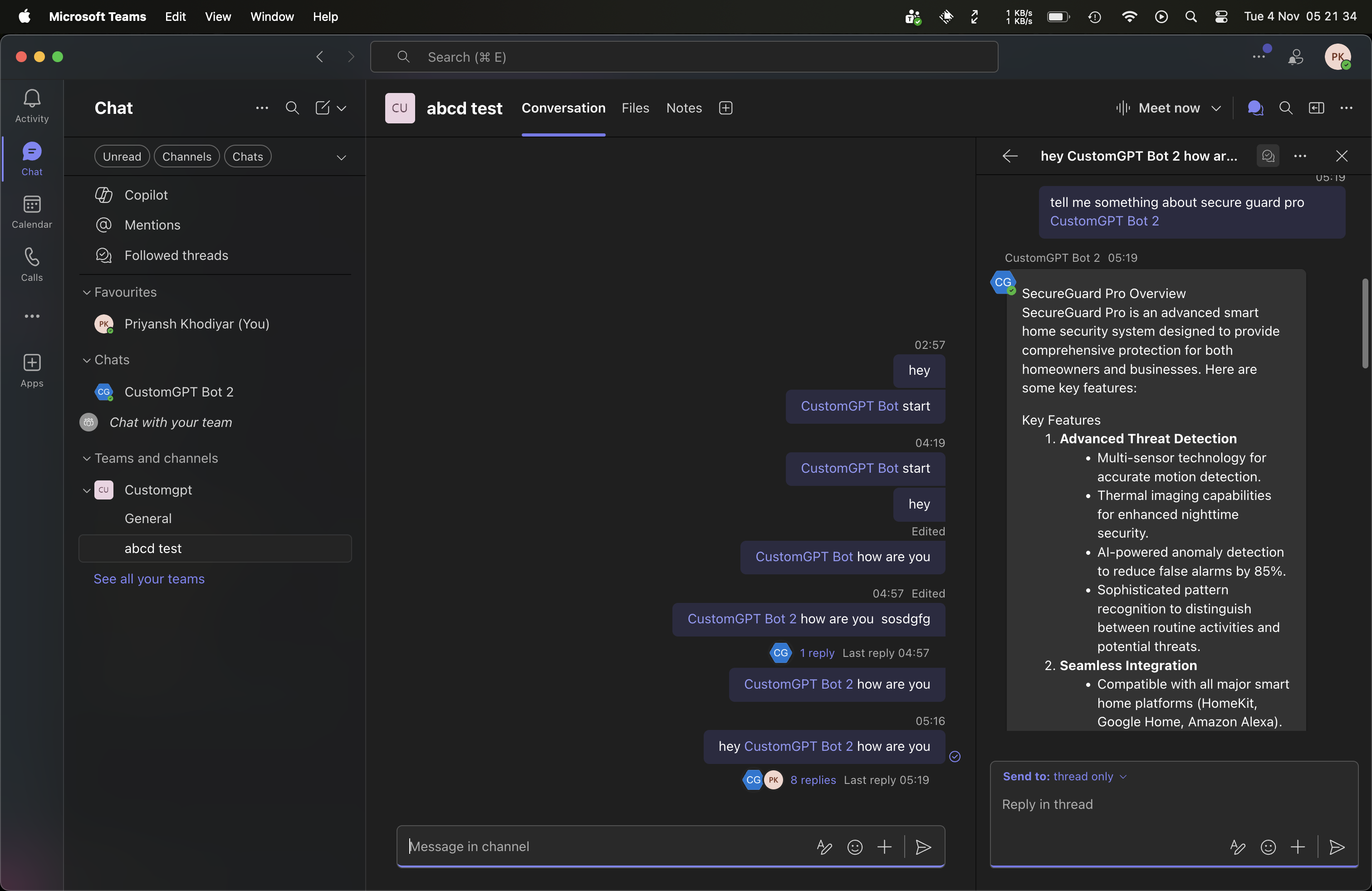Screen dimensions: 1372x891
Task: Collapse the Favourites section
Action: point(87,292)
